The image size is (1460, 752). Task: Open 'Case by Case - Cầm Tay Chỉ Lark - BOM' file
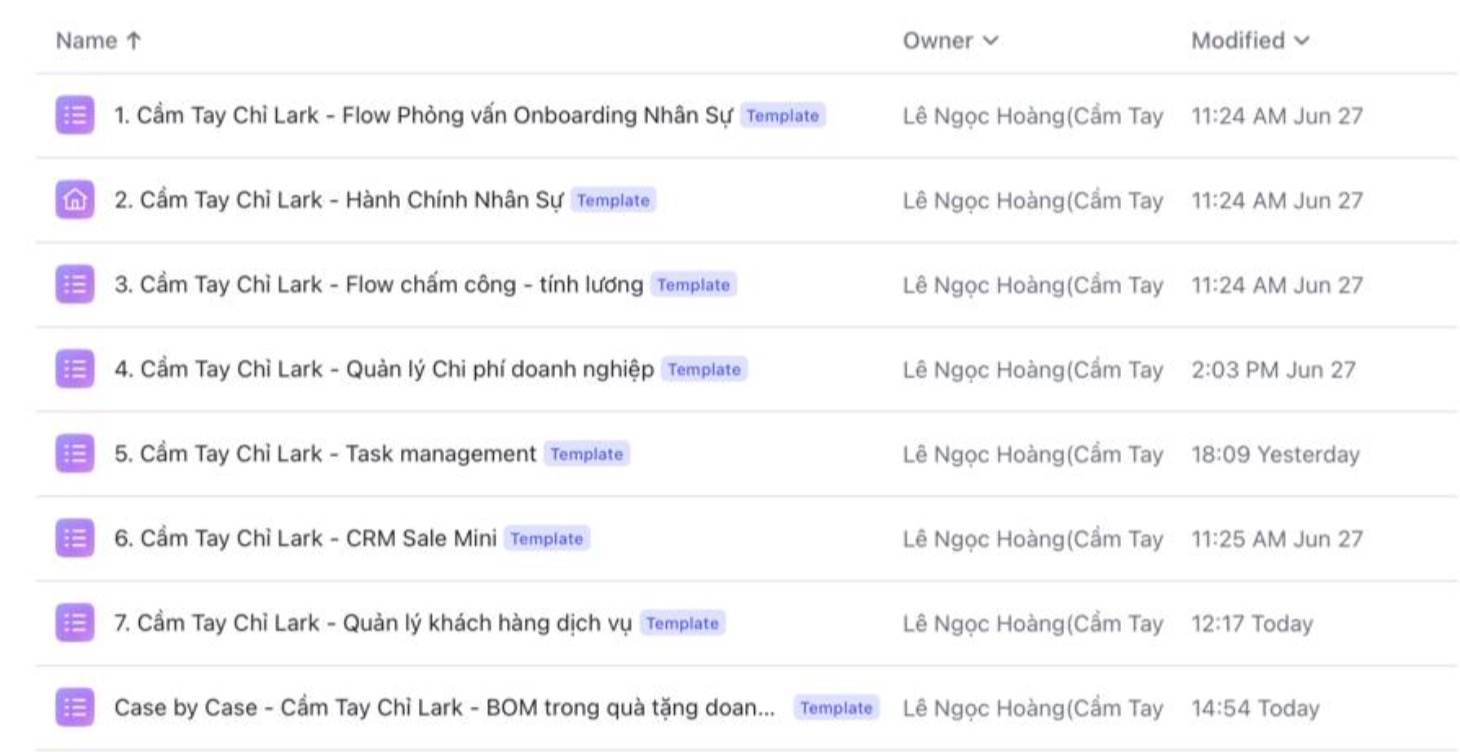click(x=445, y=708)
